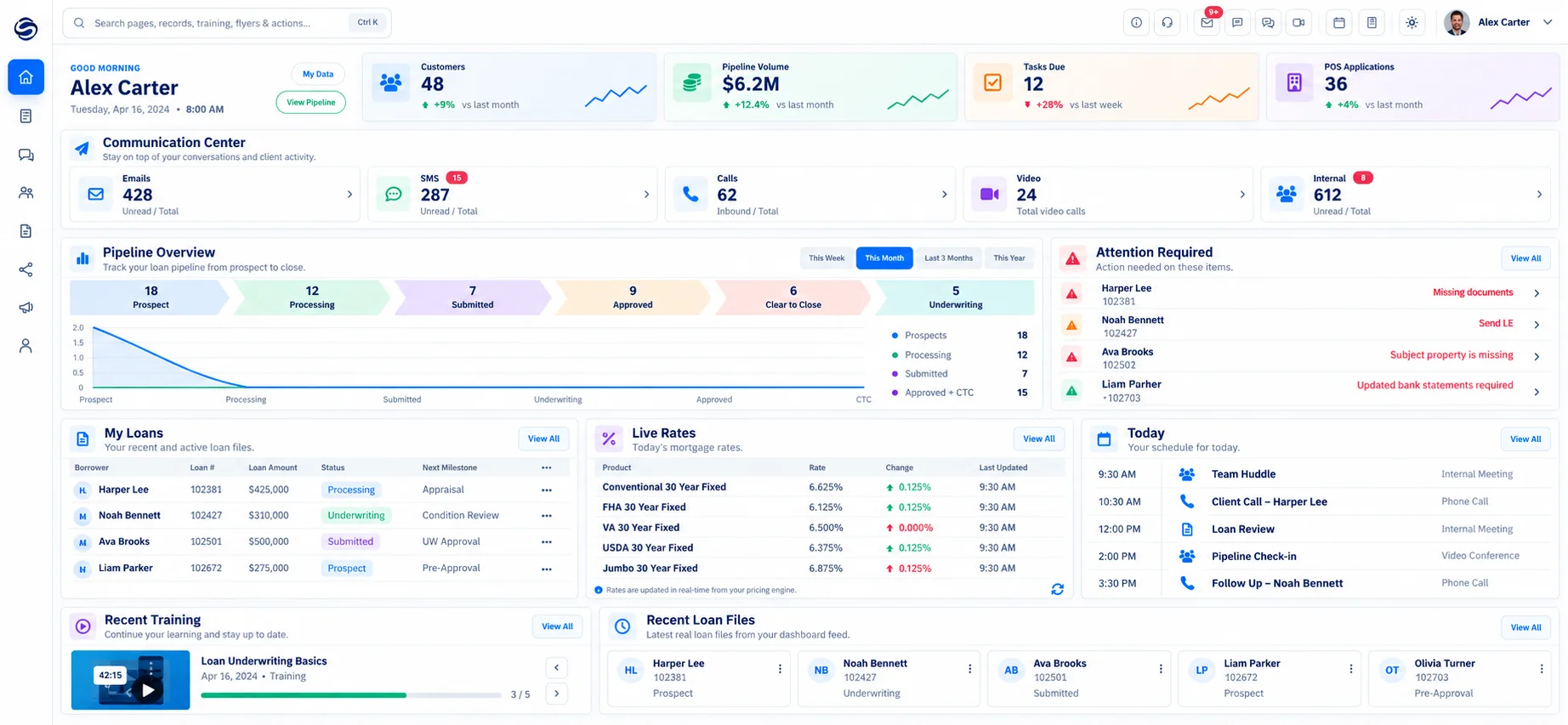Open three-dot menu for Harper Lee loan row

(x=547, y=490)
